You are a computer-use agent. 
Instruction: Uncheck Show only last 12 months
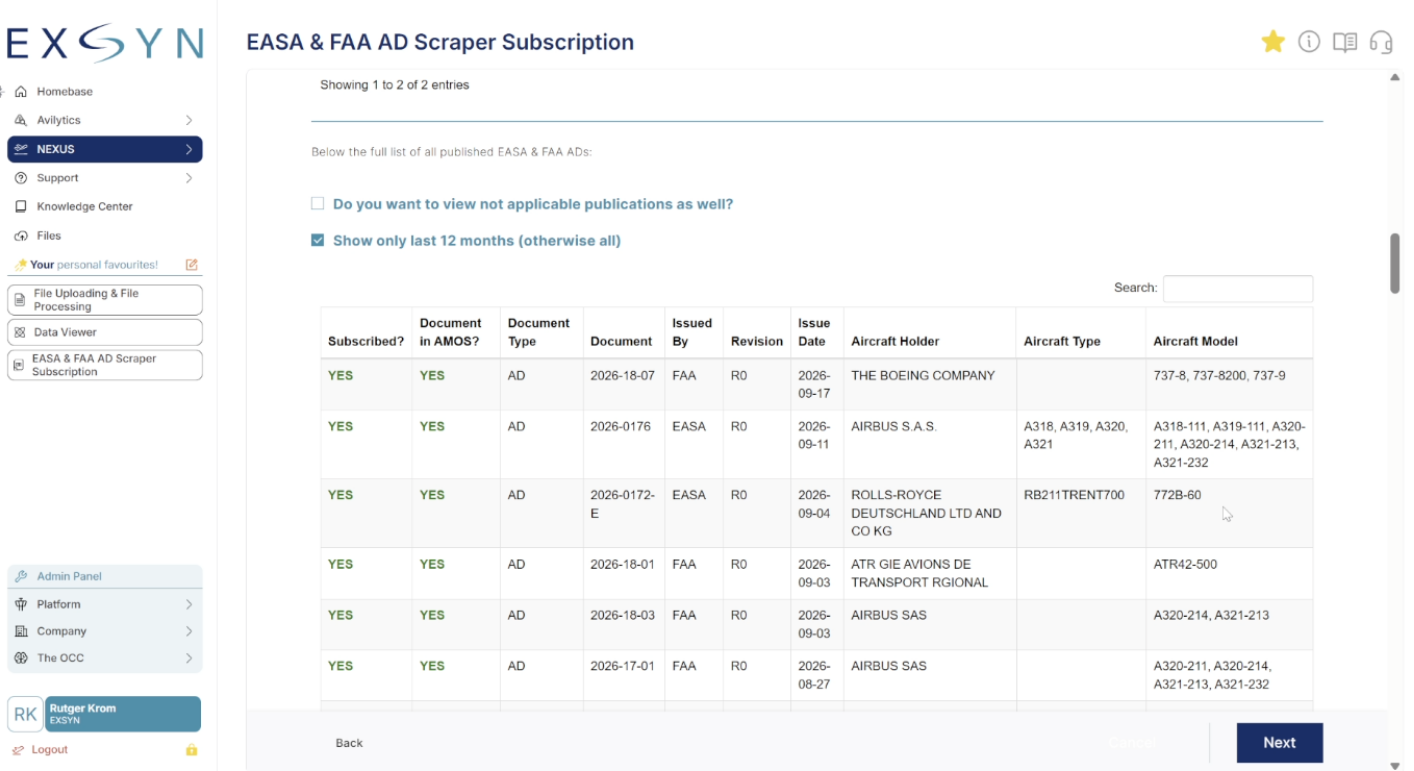point(317,241)
